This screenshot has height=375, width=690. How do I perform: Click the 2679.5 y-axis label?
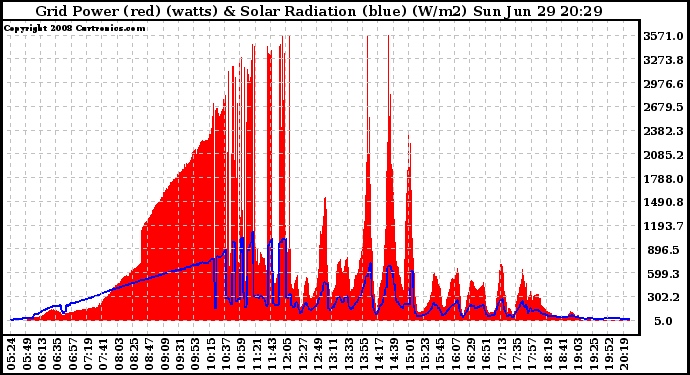tap(663, 107)
